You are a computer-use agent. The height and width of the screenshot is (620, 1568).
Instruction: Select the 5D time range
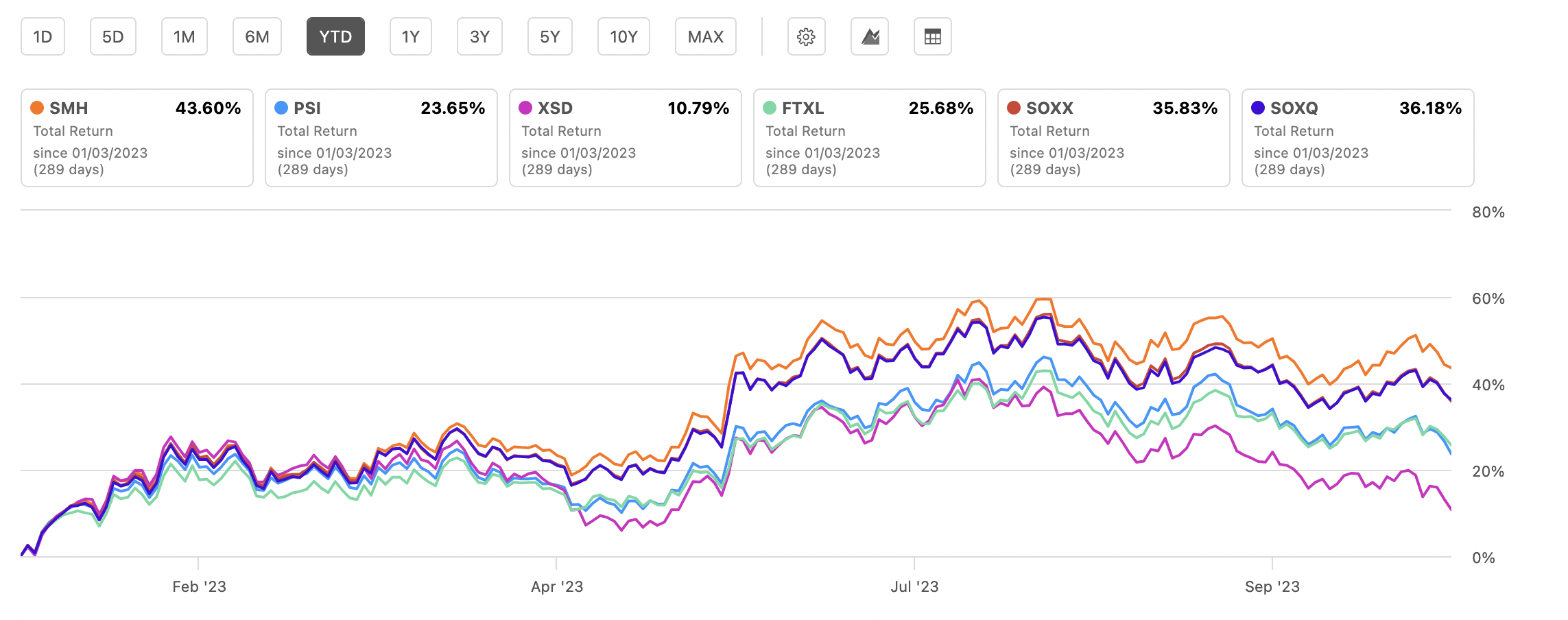113,37
